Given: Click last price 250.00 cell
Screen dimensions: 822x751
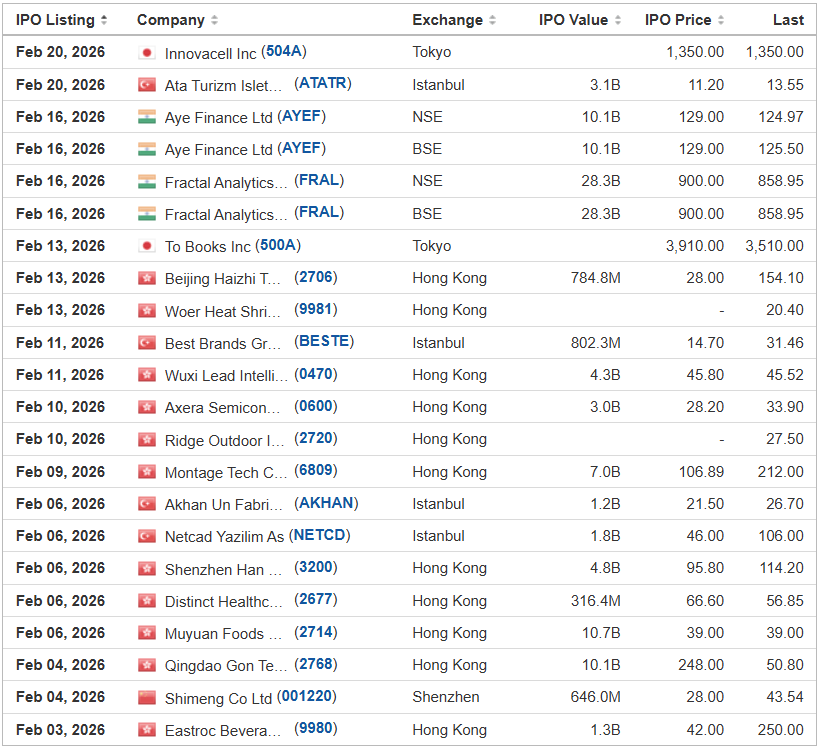Looking at the screenshot, I should pyautogui.click(x=781, y=730).
